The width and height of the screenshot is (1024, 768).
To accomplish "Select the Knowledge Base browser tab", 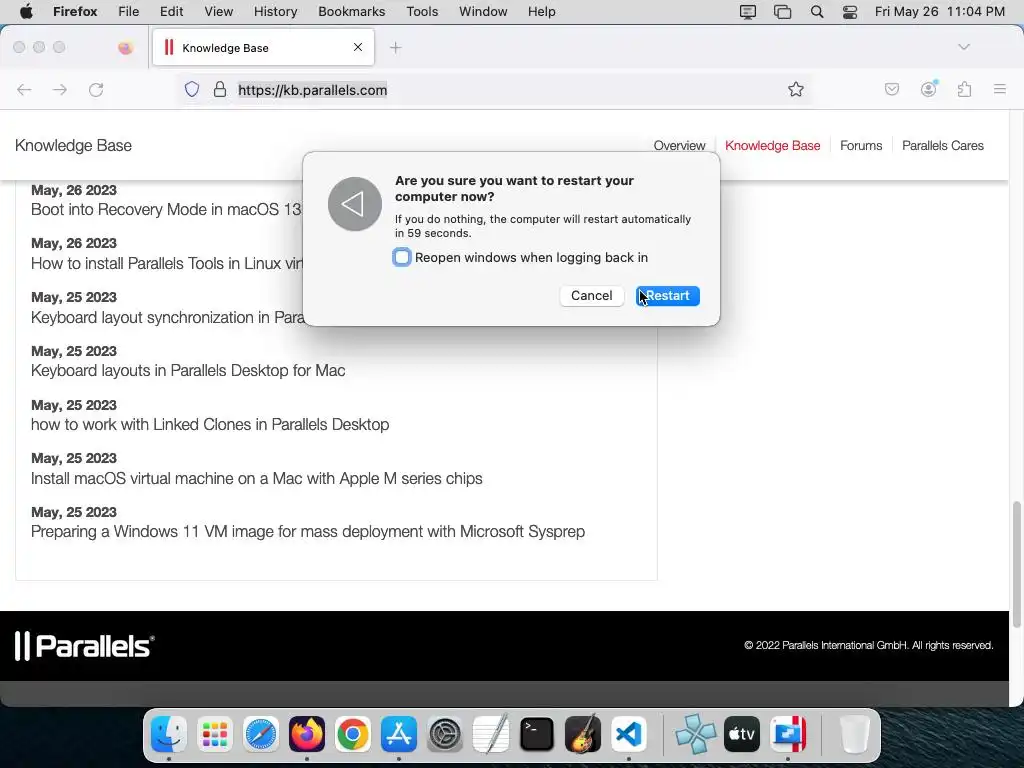I will (263, 48).
